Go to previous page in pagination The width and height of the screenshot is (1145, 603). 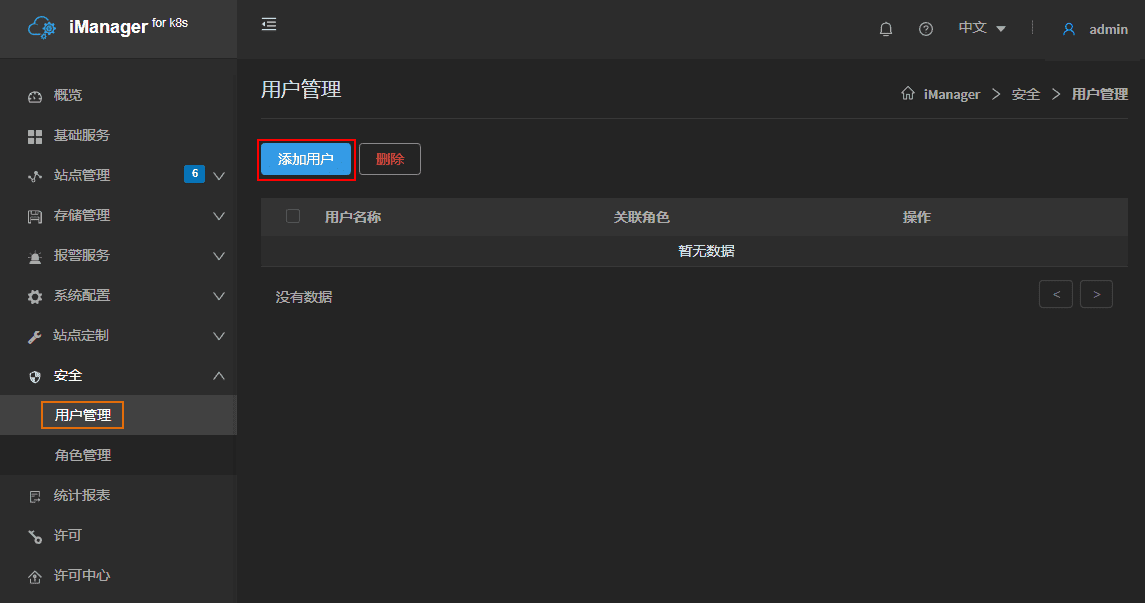pos(1056,294)
